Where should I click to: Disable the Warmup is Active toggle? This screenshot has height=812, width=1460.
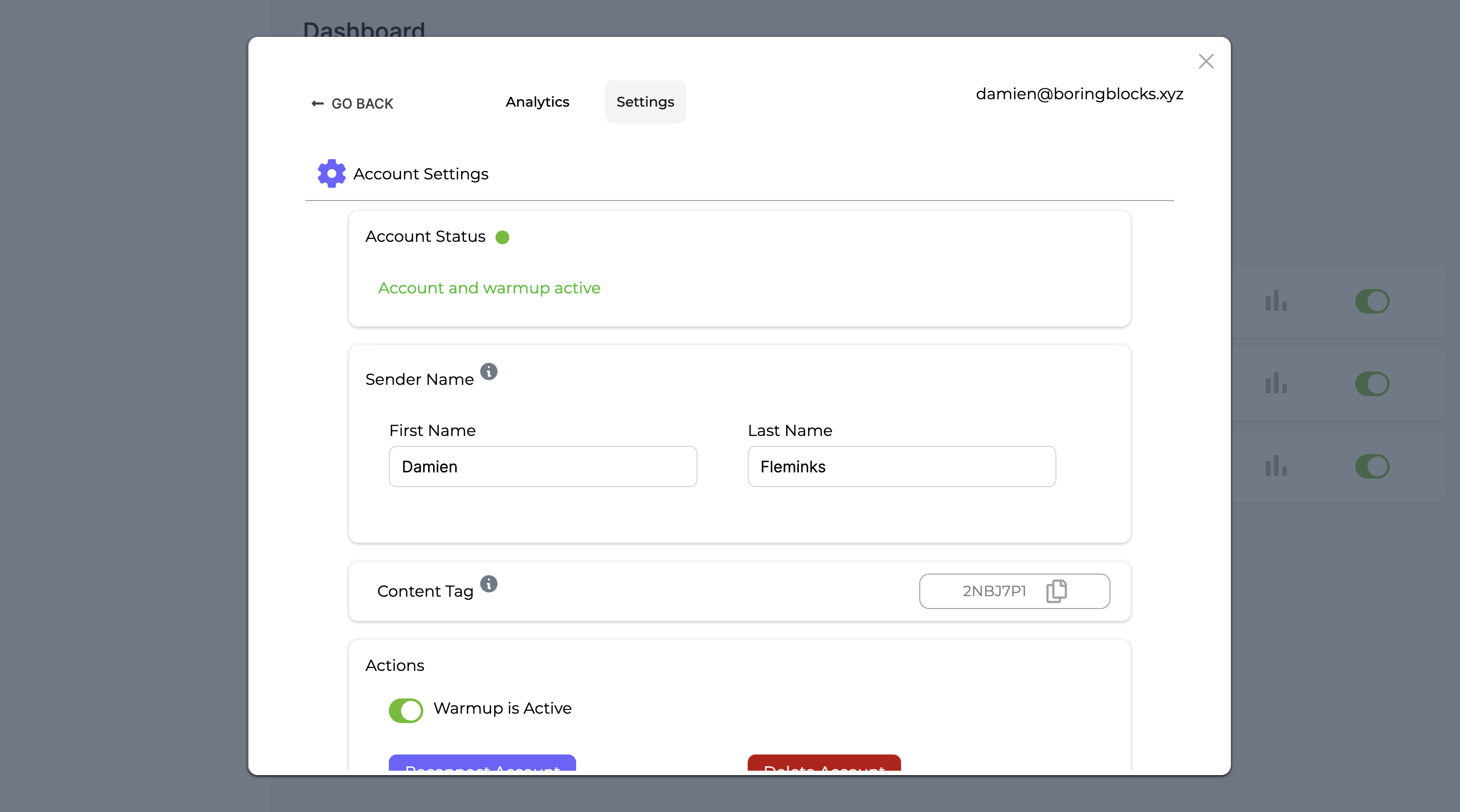tap(405, 710)
